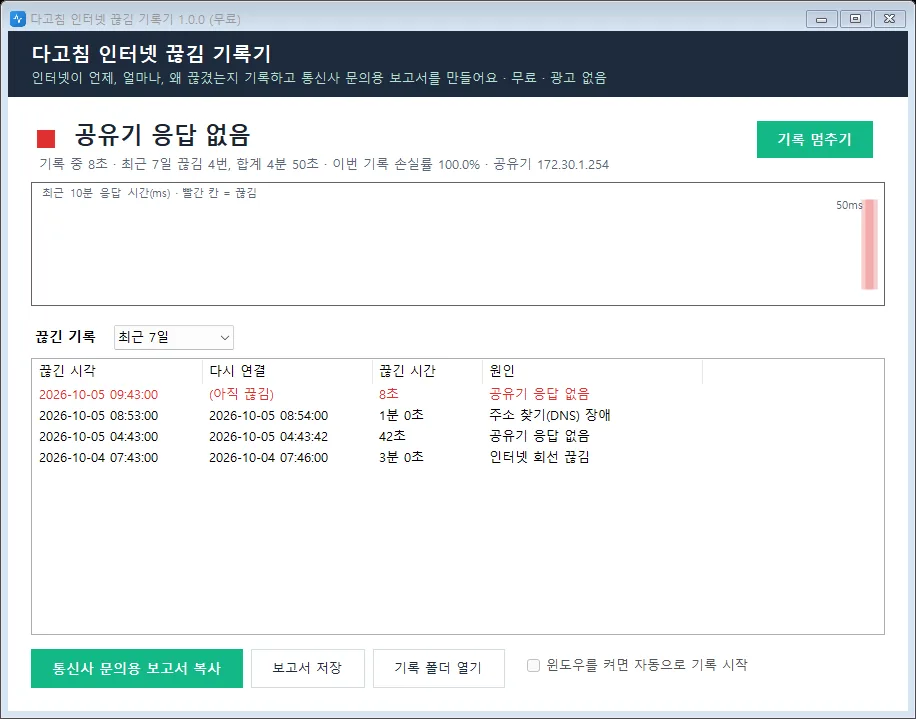Click the large 공유기 응답 없음 status heading
The height and width of the screenshot is (719, 916).
click(x=162, y=136)
